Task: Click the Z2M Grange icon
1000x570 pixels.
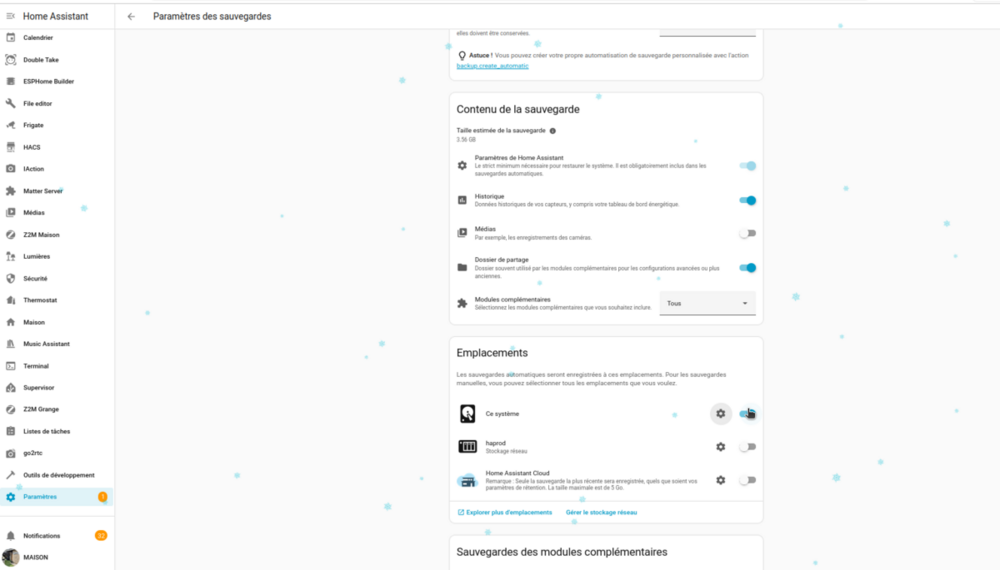Action: (x=11, y=409)
